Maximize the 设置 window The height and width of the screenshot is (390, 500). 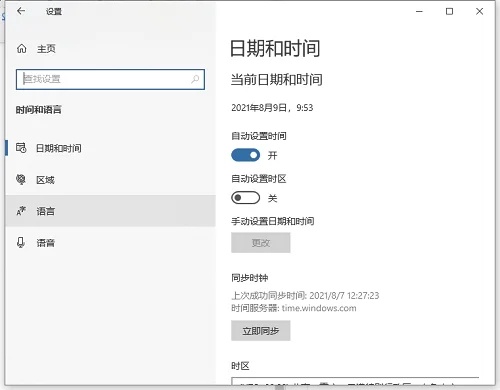pos(449,11)
